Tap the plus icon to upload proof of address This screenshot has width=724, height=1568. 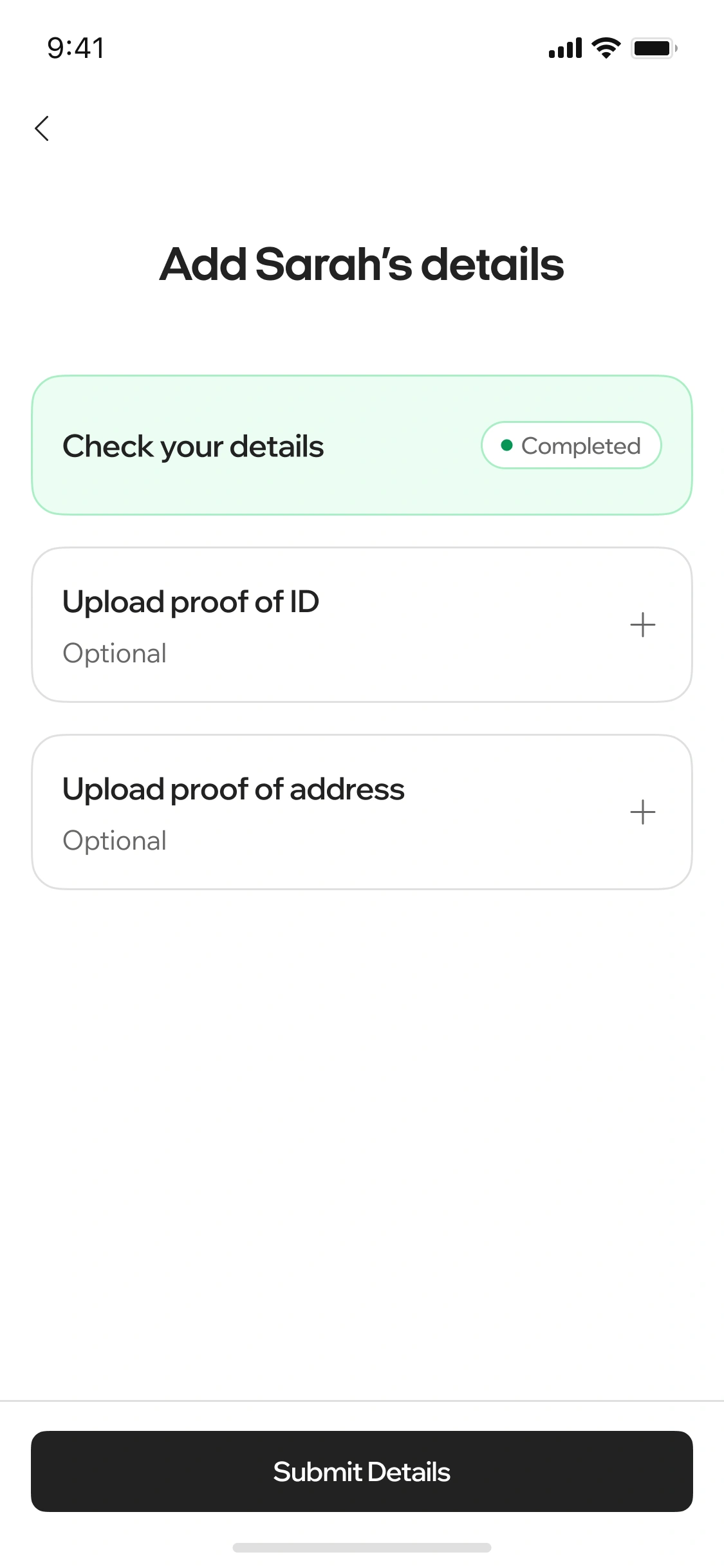coord(642,812)
